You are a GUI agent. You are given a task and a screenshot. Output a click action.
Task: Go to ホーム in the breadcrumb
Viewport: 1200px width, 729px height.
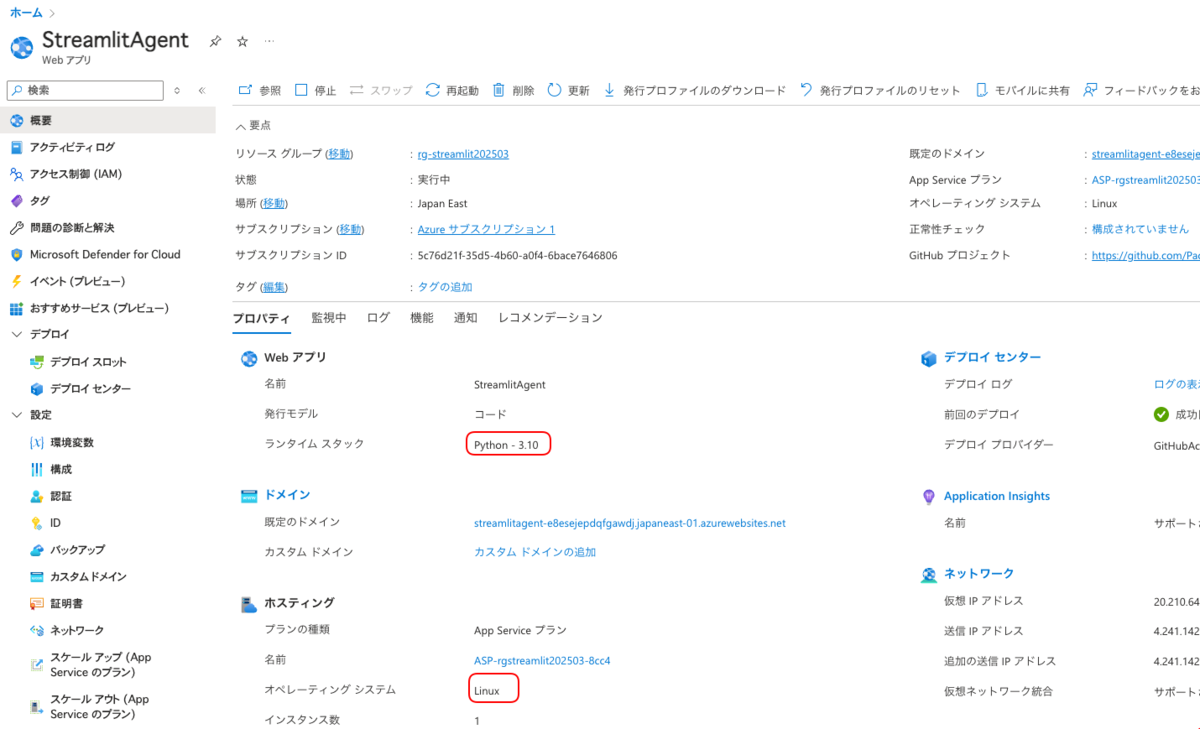[26, 12]
